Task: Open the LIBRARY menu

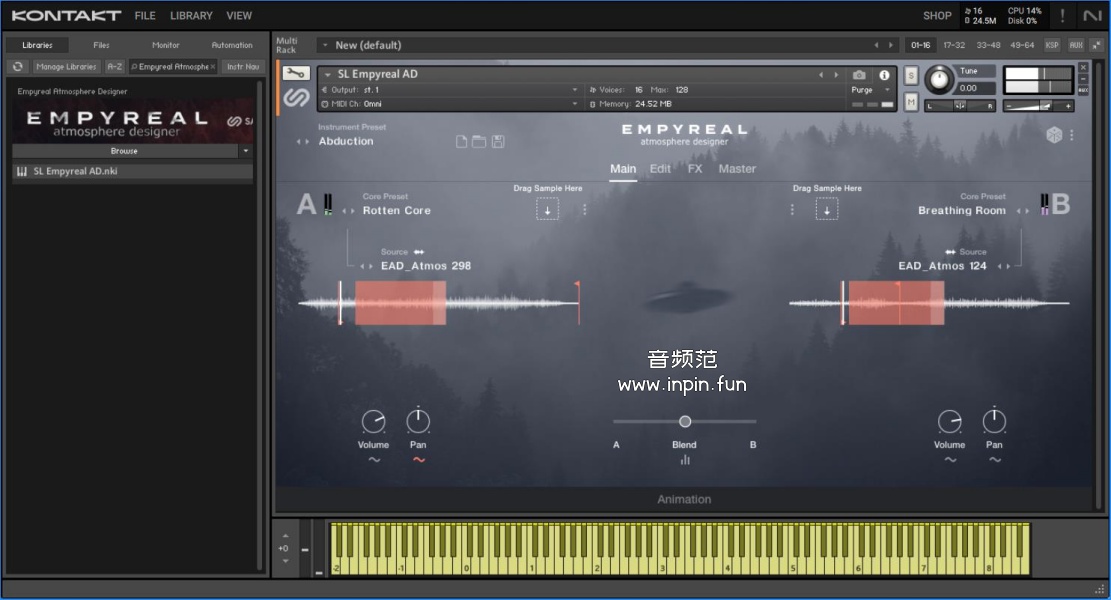Action: (x=191, y=16)
